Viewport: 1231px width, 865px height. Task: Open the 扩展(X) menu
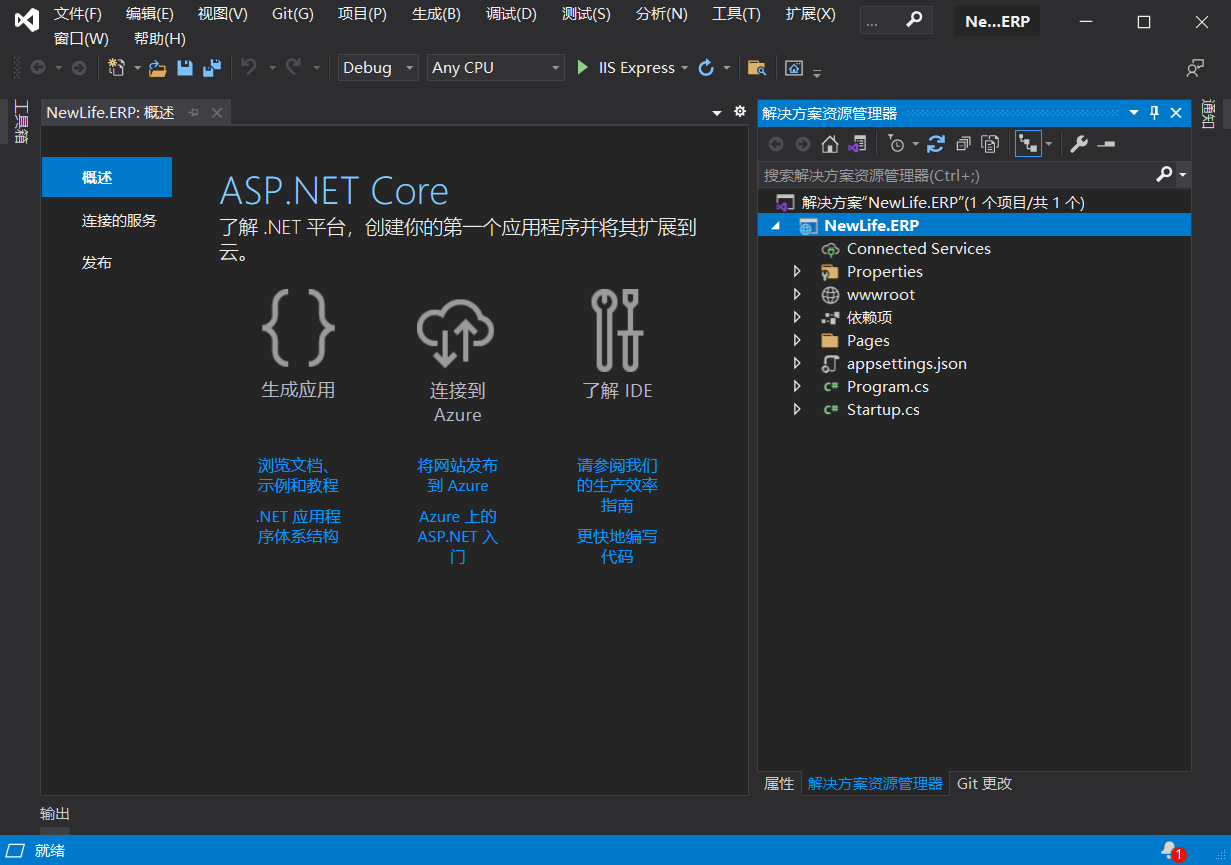(x=811, y=14)
